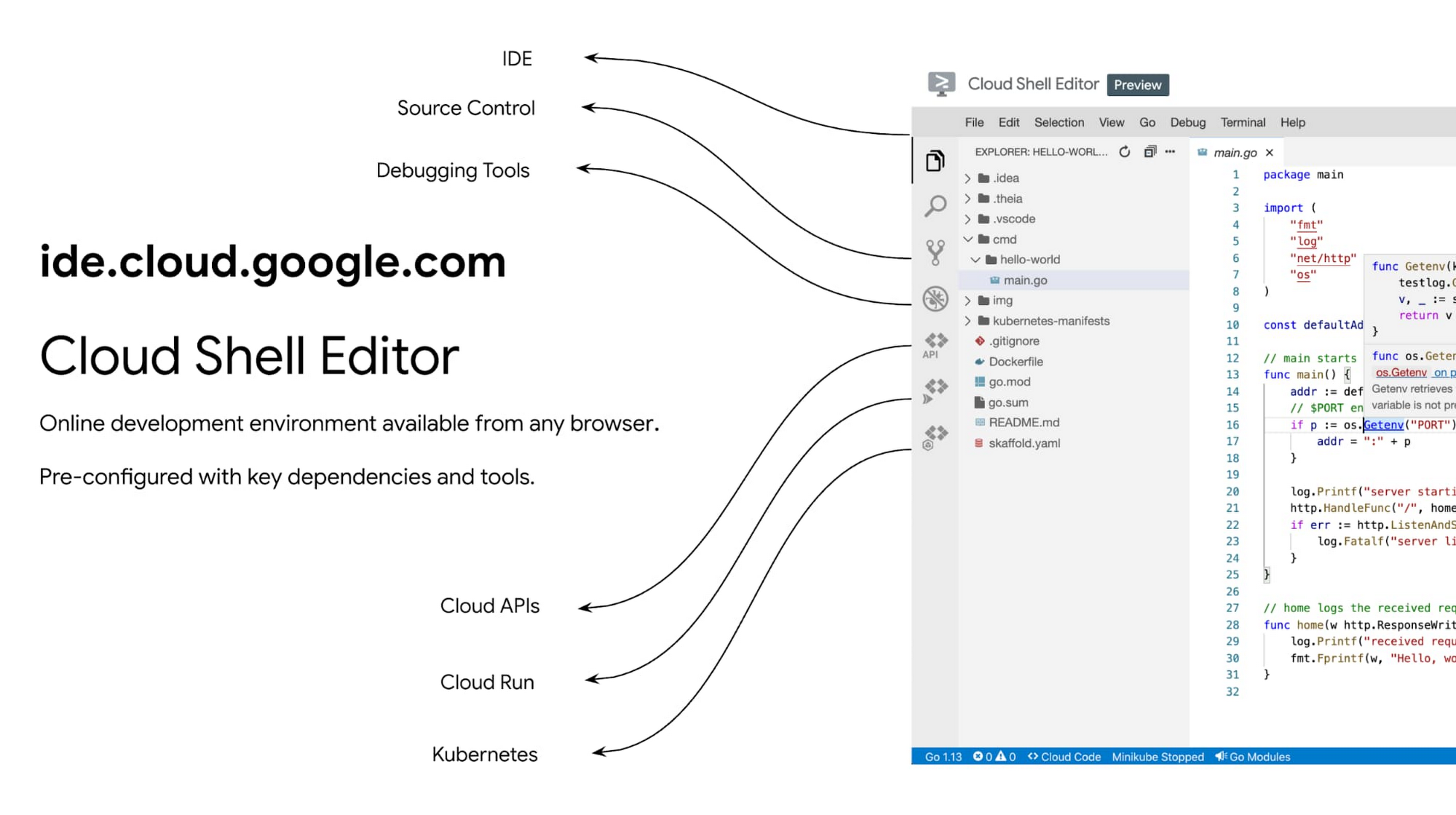The image size is (1456, 815).
Task: Open the File menu
Action: coord(973,121)
